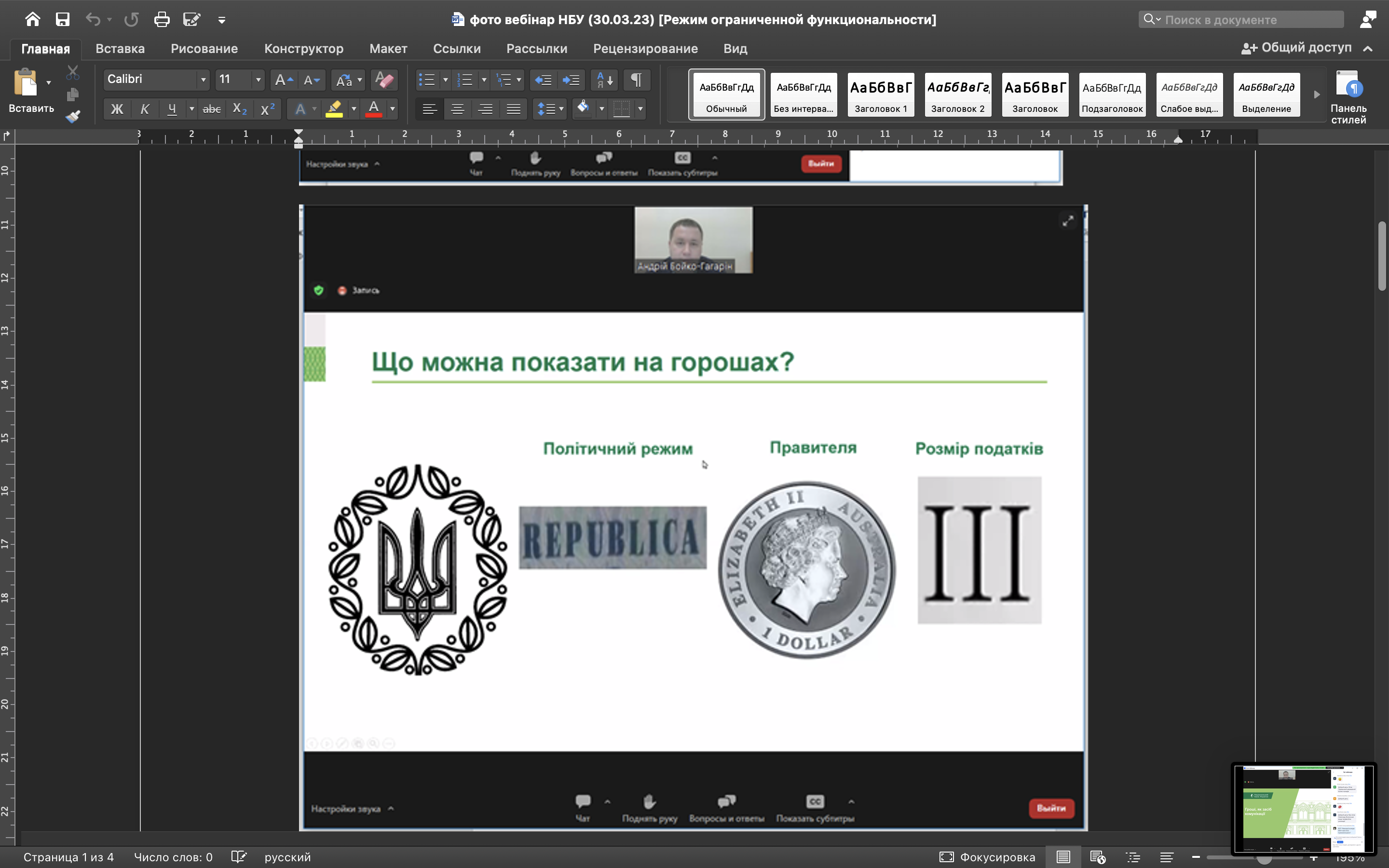The image size is (1389, 868).
Task: Click the vertical scrollbar thumb
Action: point(1382,256)
